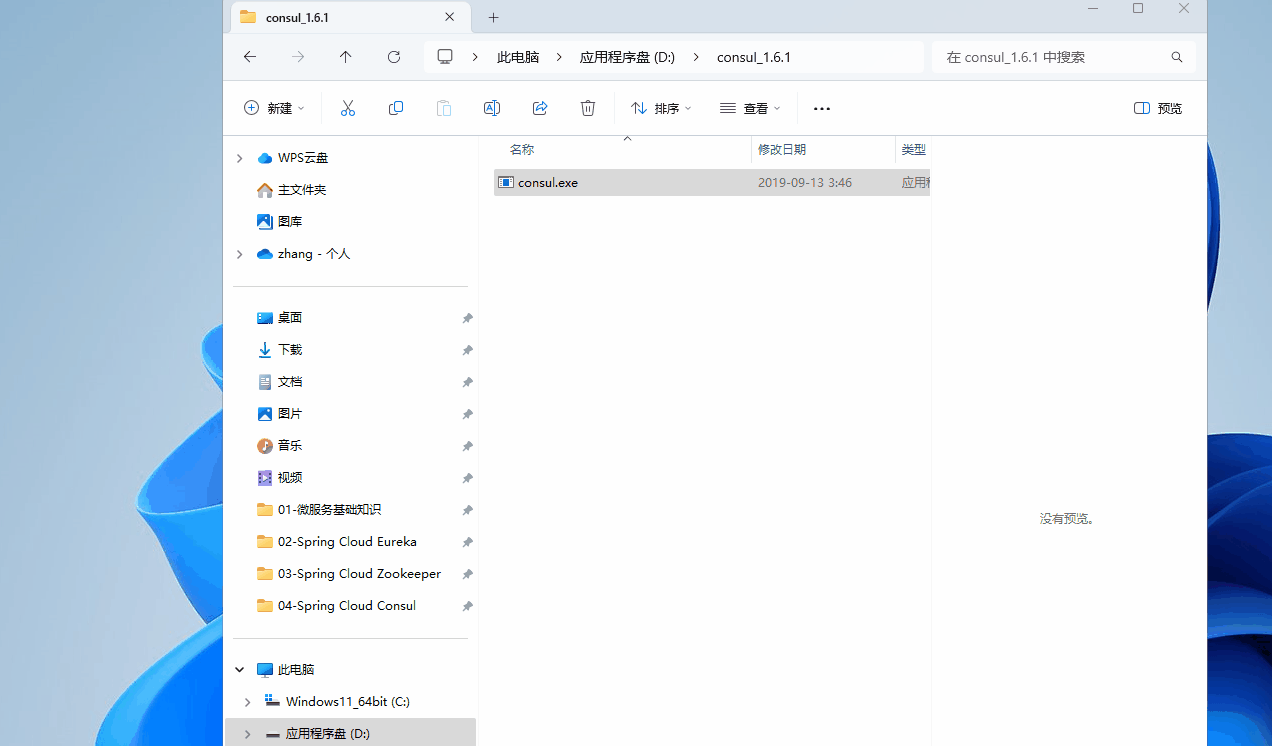Unpin 02-Spring Cloud Eureka via pin icon

[467, 542]
